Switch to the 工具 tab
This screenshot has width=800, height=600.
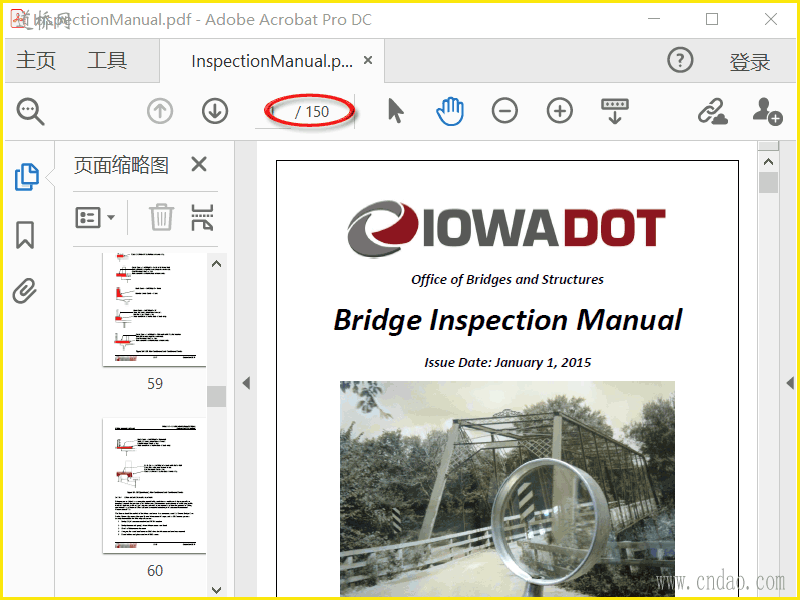107,60
